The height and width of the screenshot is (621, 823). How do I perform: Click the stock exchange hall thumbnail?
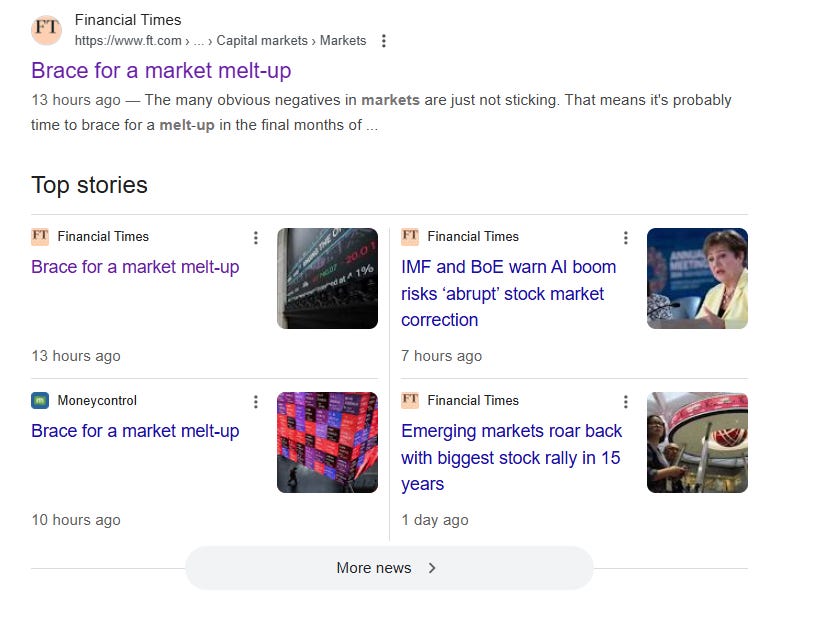click(697, 443)
